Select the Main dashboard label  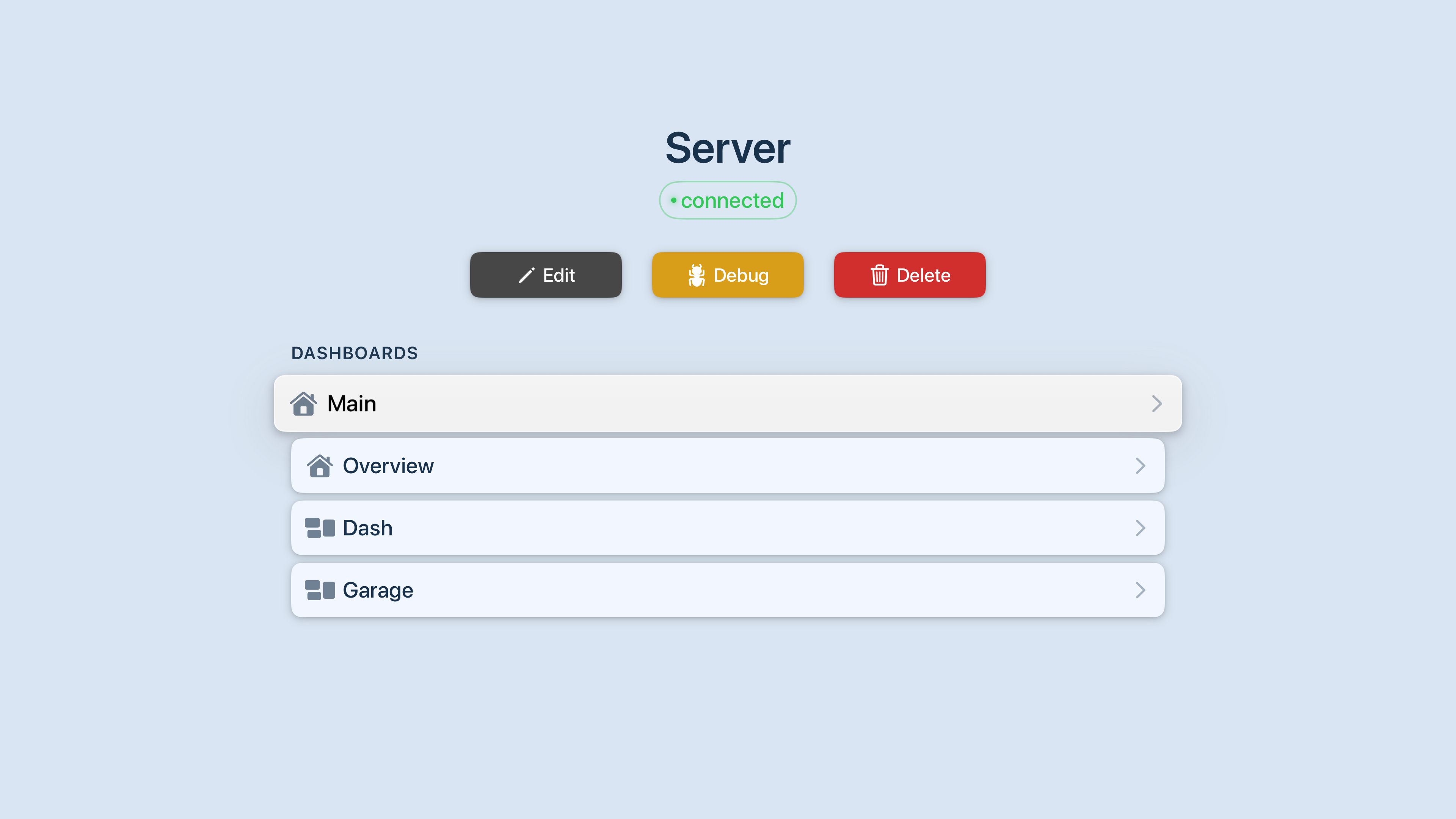(x=351, y=403)
